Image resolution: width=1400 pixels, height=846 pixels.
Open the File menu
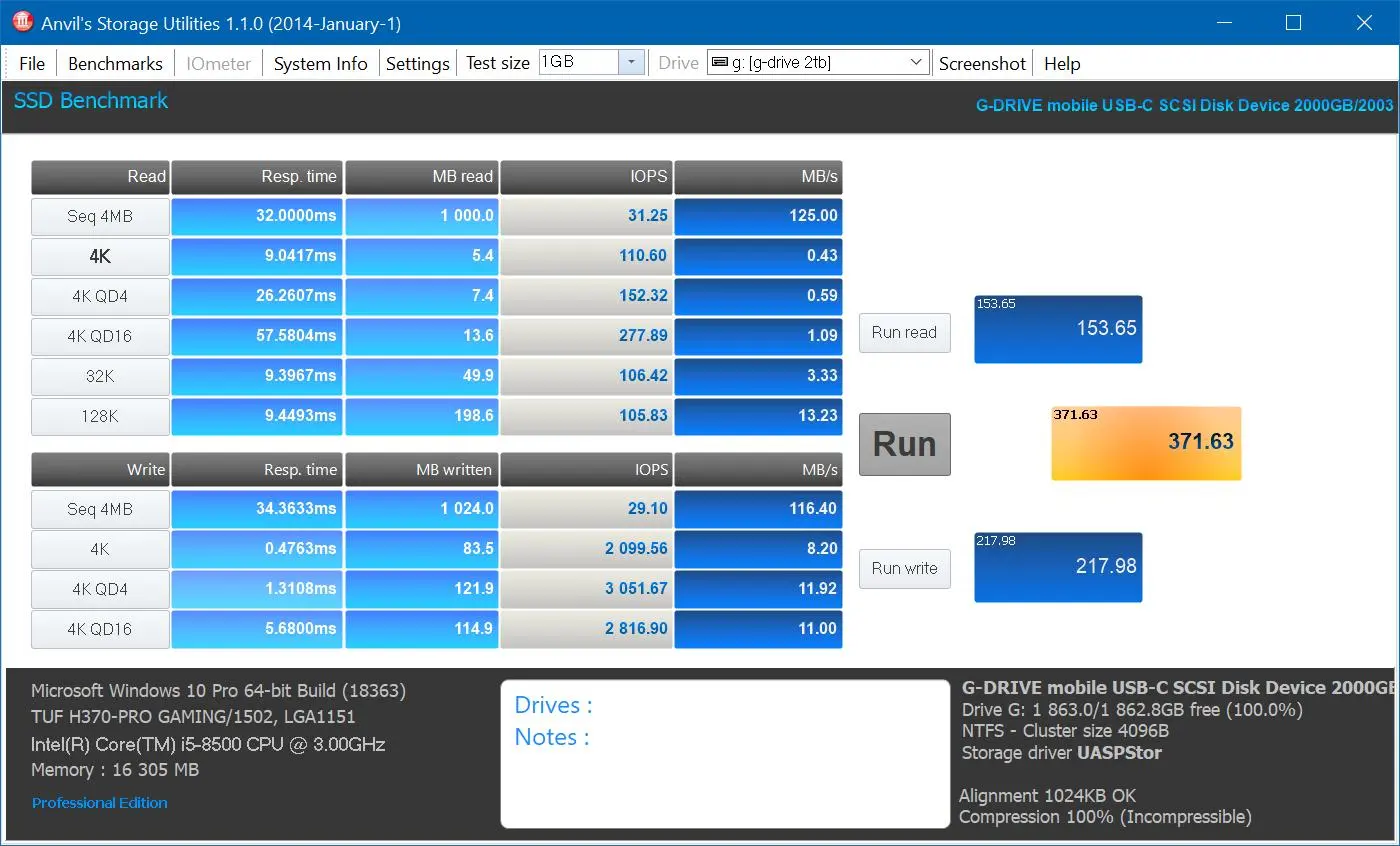32,63
